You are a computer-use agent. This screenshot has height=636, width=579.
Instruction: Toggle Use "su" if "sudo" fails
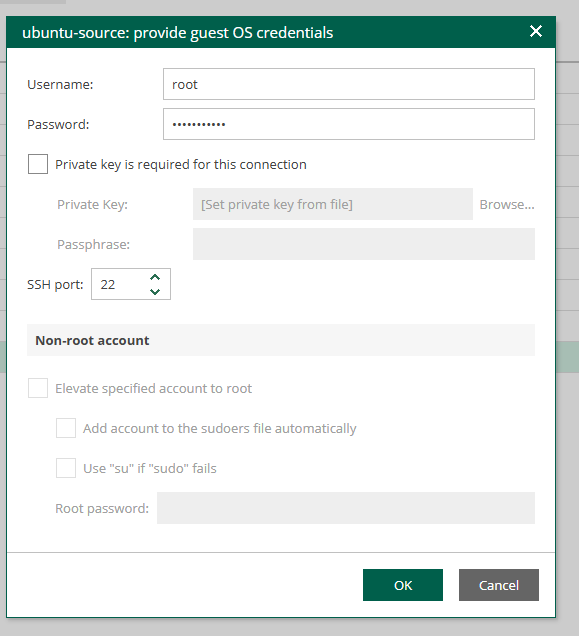tap(66, 468)
